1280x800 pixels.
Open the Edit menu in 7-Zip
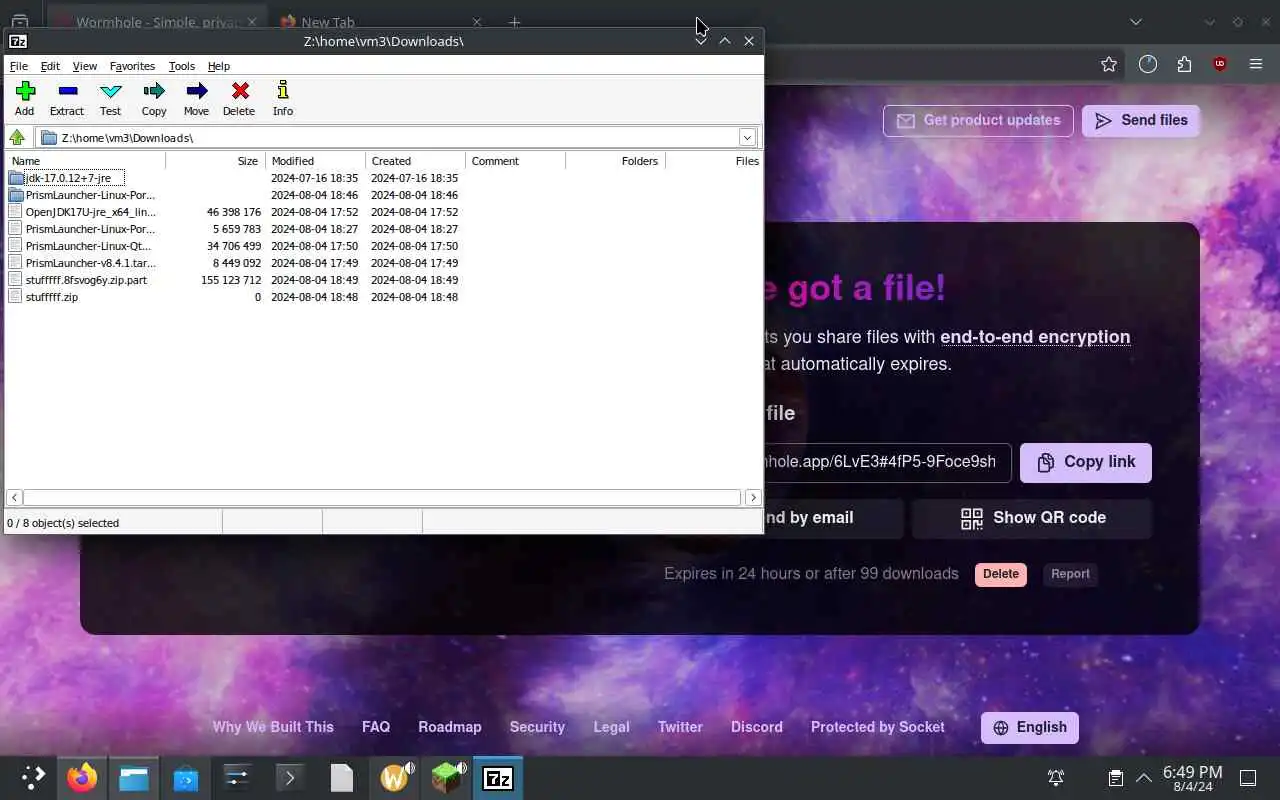50,66
